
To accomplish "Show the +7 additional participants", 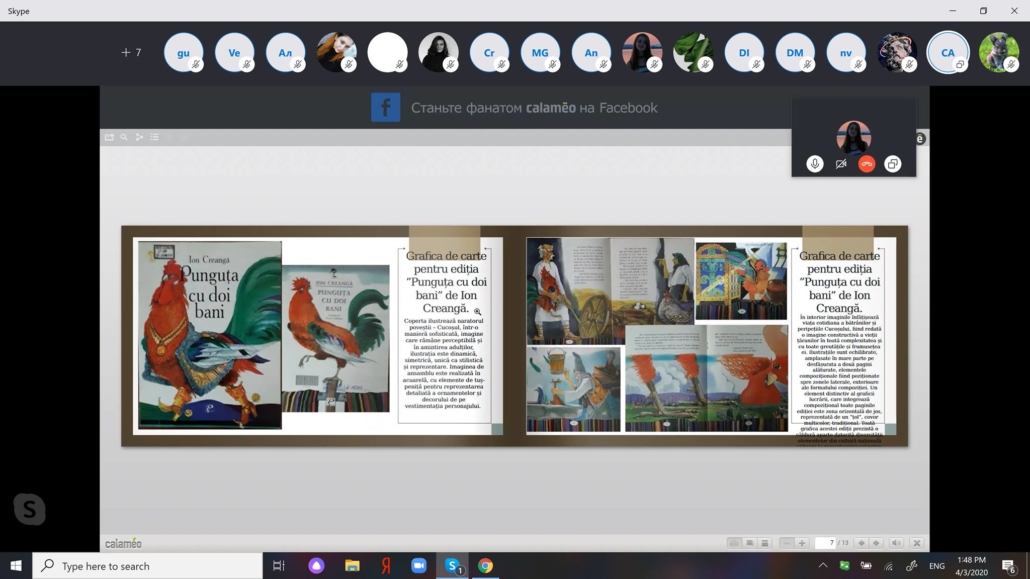I will [131, 53].
